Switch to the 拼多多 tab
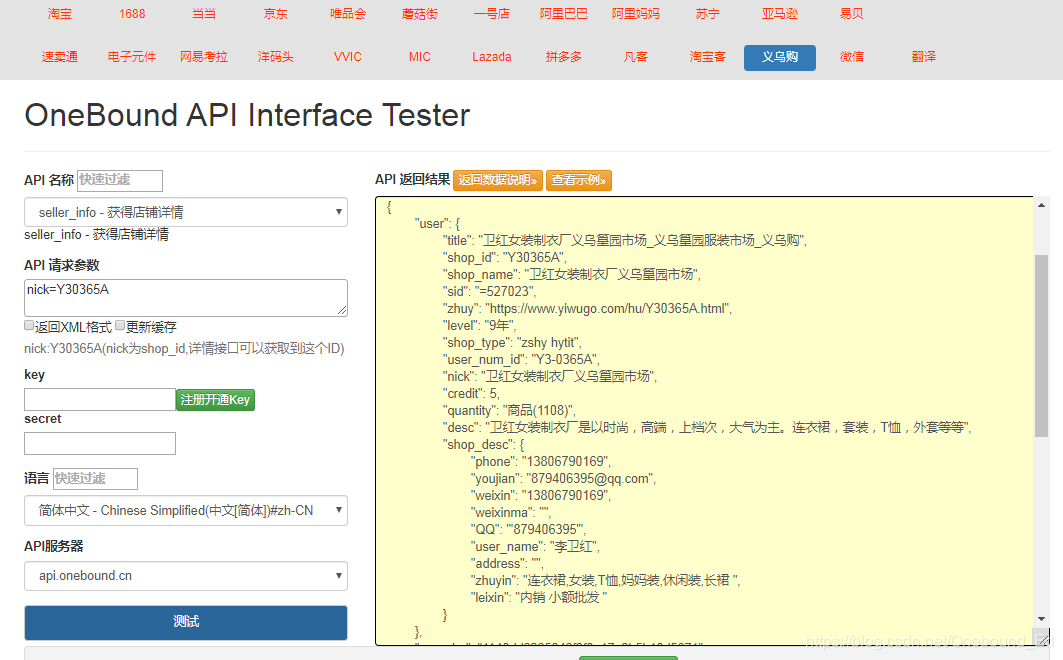1063x660 pixels. point(563,57)
